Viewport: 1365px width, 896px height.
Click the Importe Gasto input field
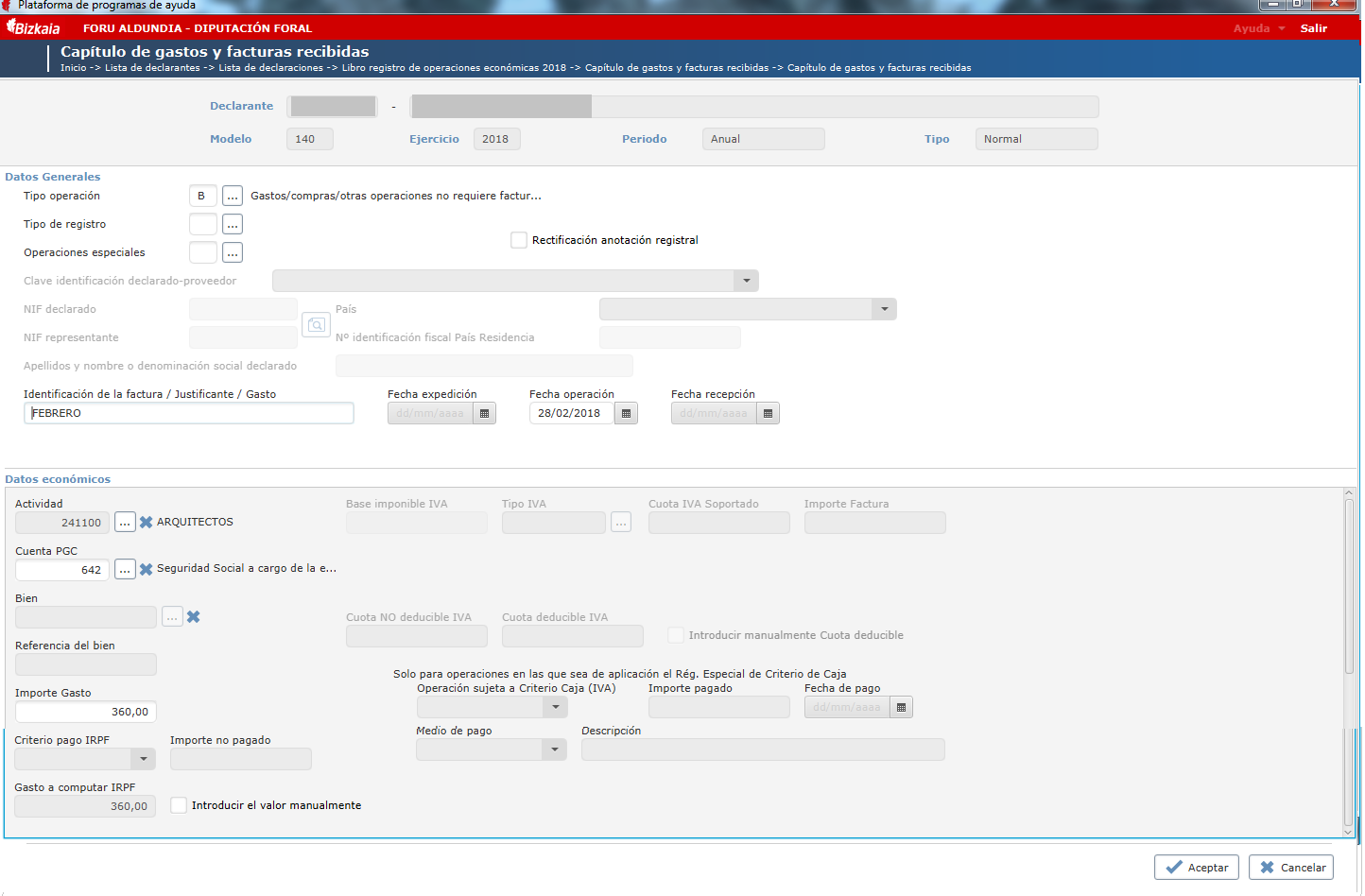(86, 712)
